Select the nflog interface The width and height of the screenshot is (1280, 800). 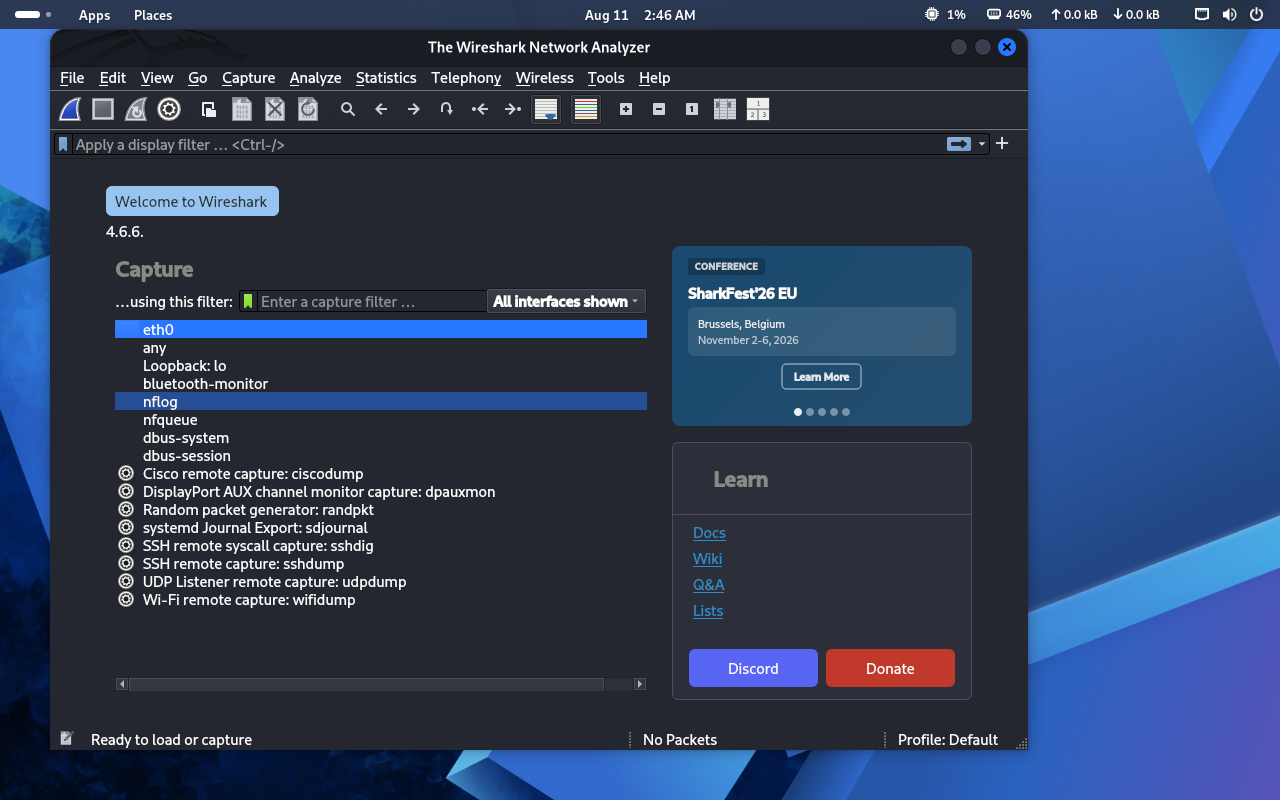(381, 401)
